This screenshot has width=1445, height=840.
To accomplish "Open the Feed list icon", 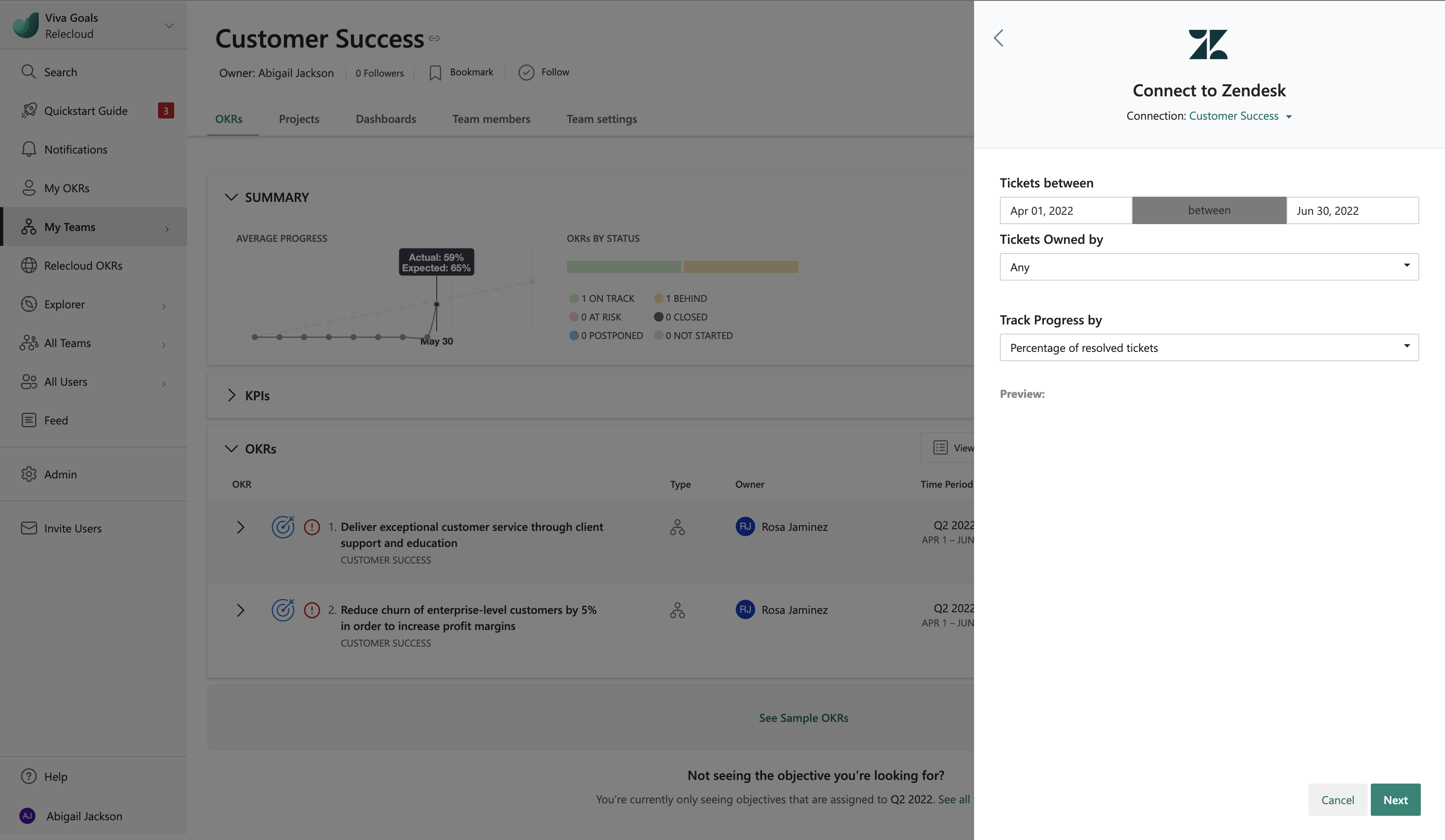I will click(x=29, y=420).
